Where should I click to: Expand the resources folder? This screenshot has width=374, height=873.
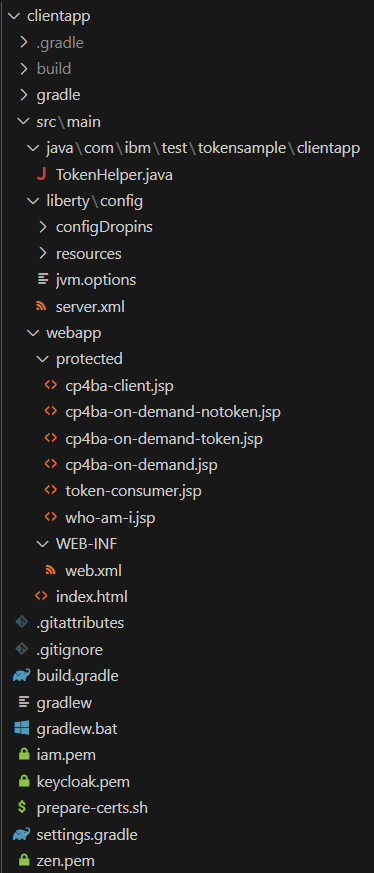(42, 253)
